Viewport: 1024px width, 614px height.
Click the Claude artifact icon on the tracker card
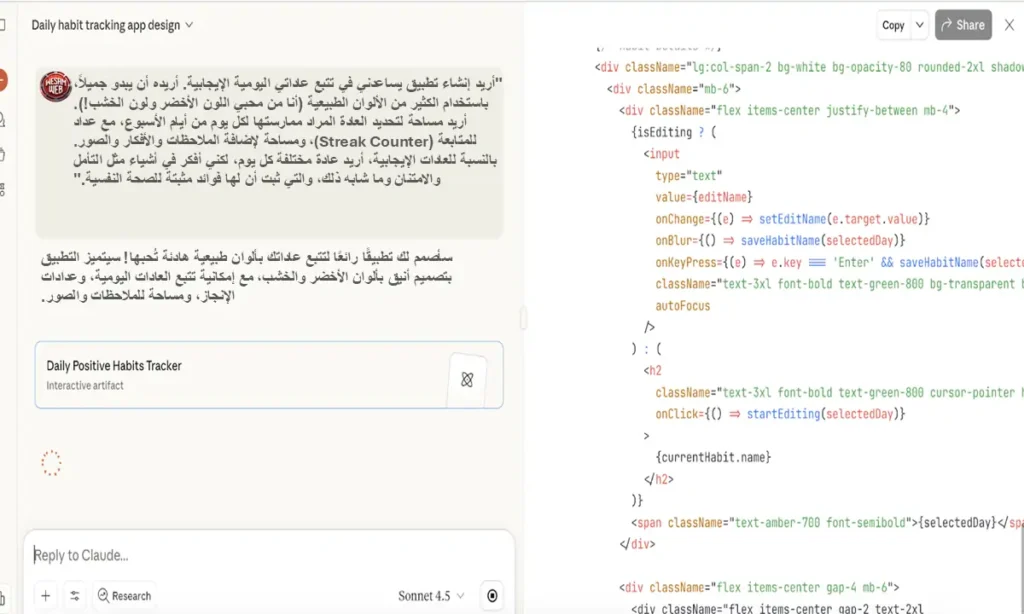pyautogui.click(x=466, y=379)
